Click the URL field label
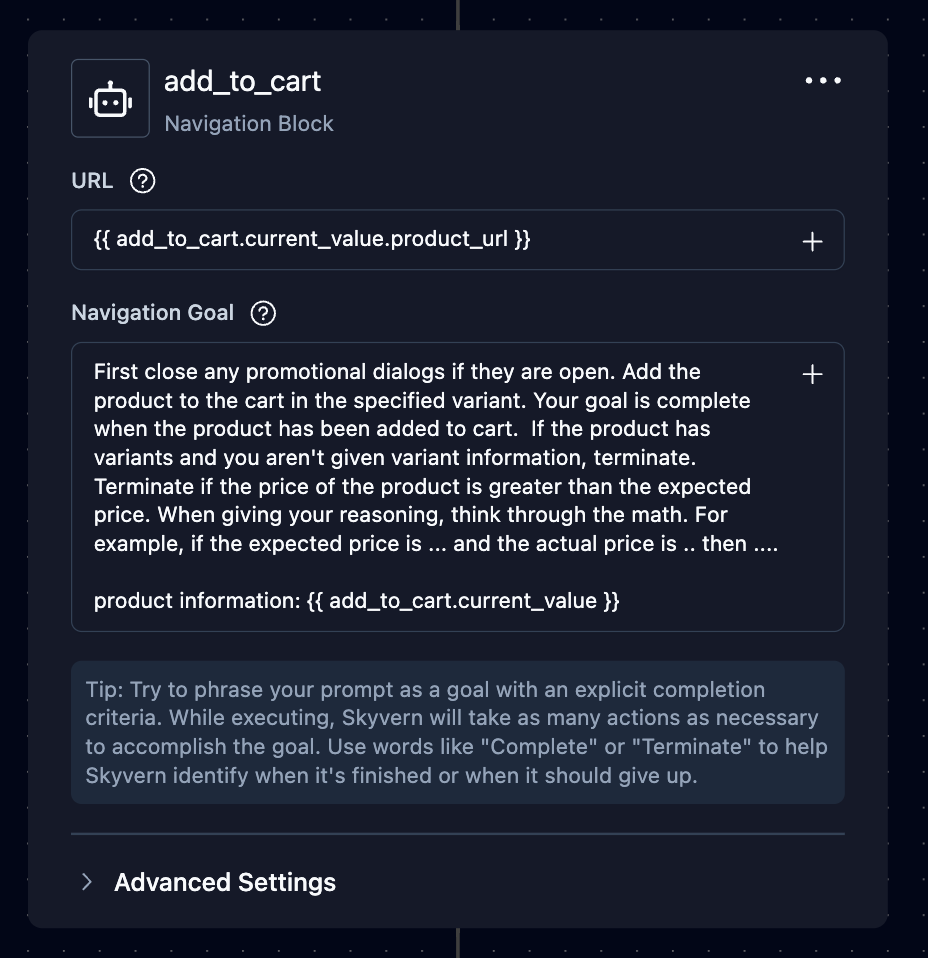928x958 pixels. tap(92, 181)
